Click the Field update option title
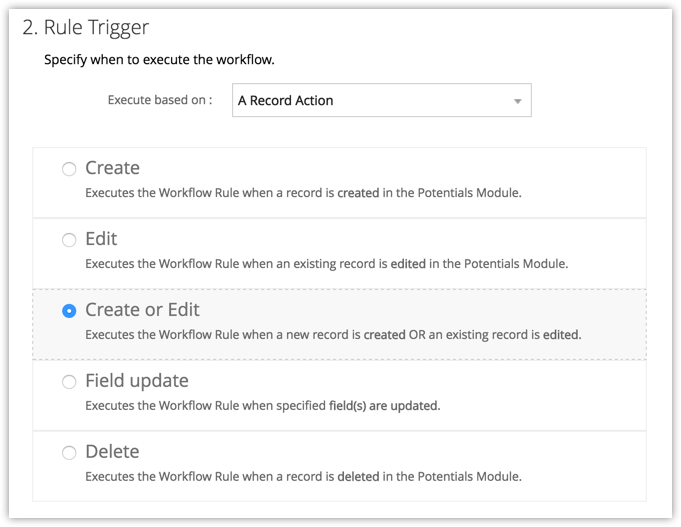 click(x=136, y=381)
